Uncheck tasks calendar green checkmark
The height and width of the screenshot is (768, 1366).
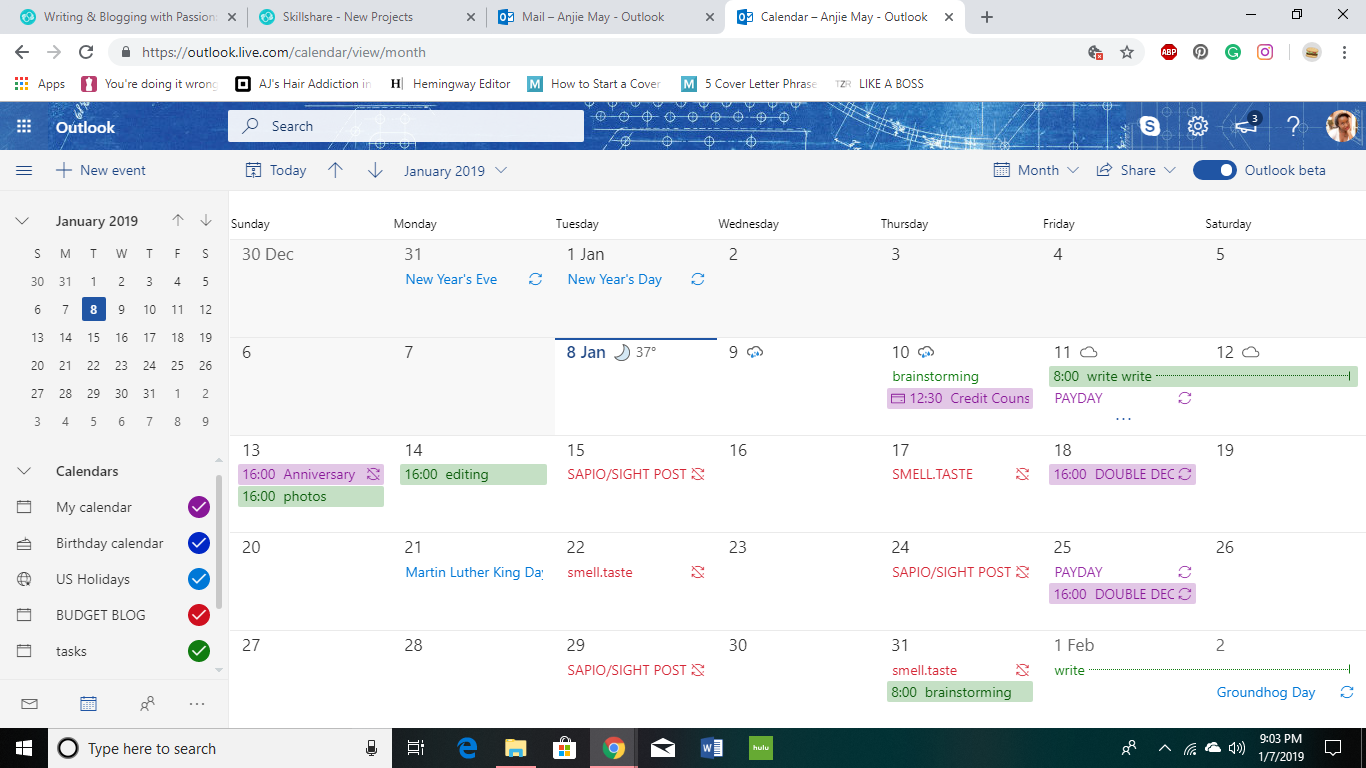[199, 651]
